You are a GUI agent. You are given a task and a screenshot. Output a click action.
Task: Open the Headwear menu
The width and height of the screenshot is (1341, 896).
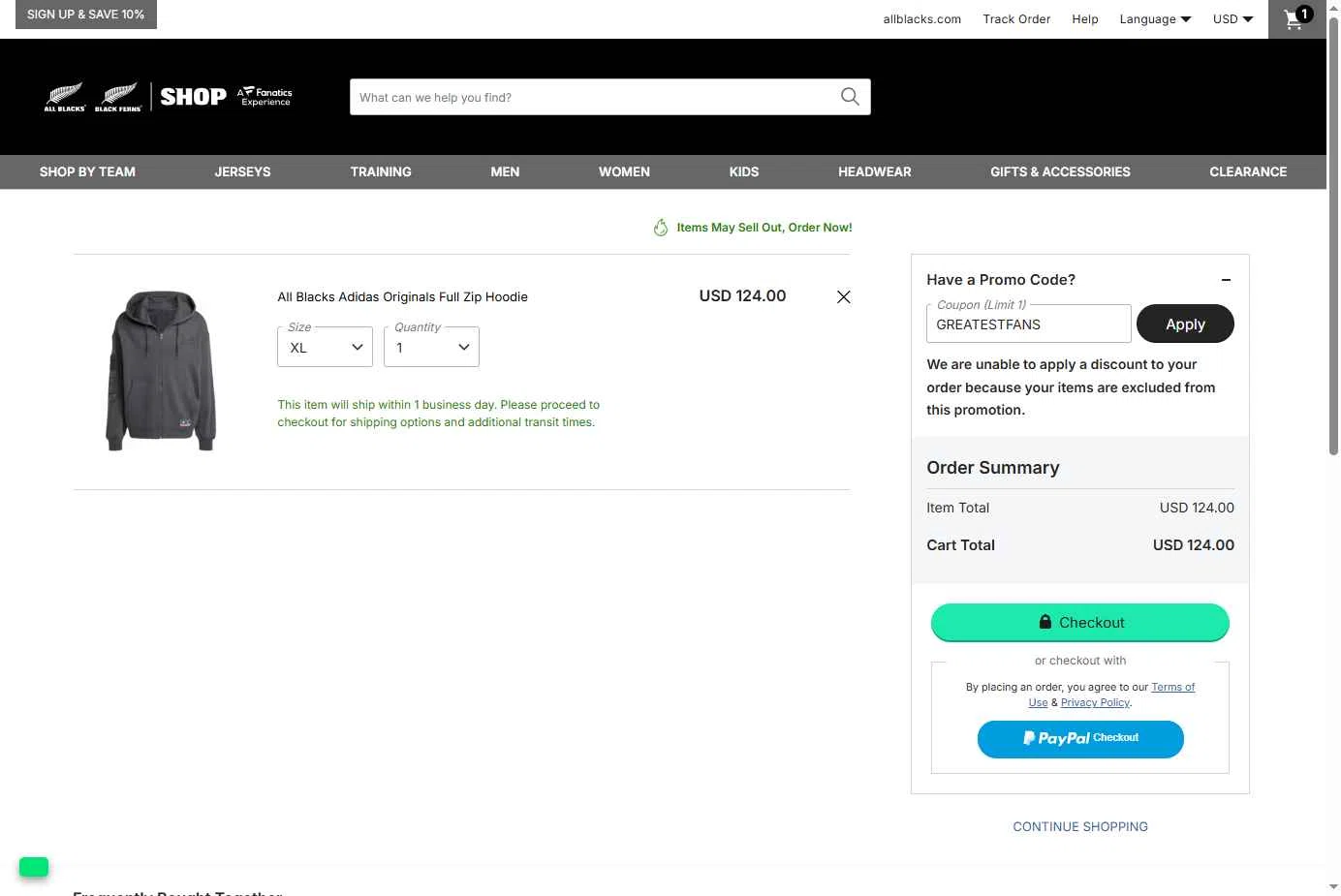point(874,171)
